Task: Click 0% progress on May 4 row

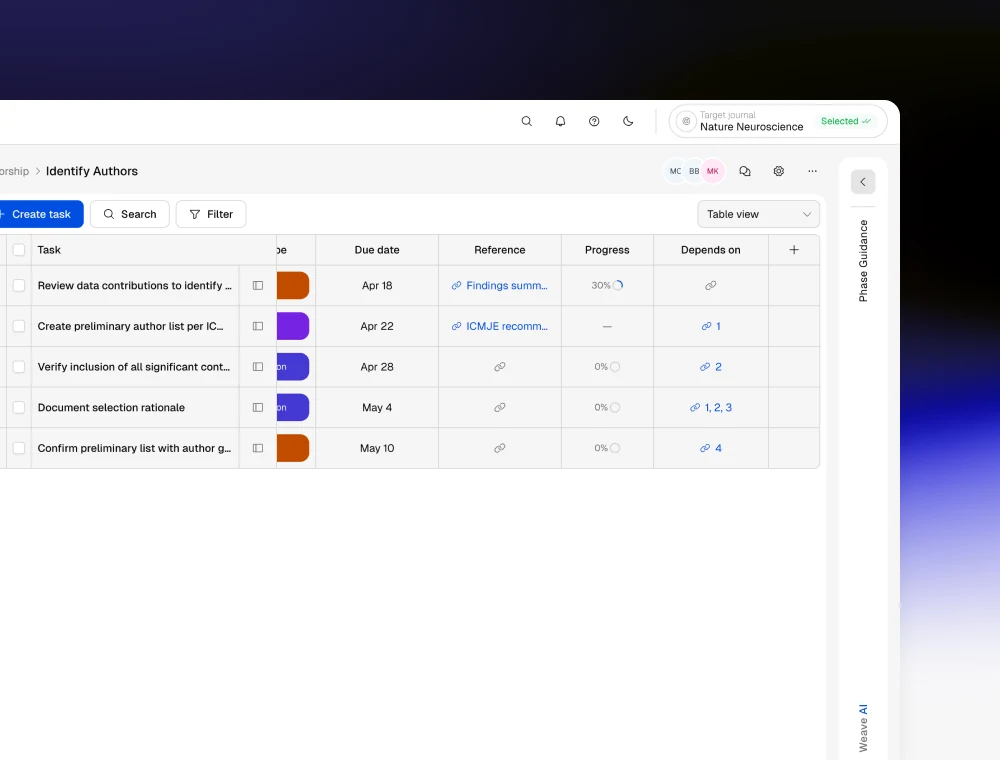Action: (607, 407)
